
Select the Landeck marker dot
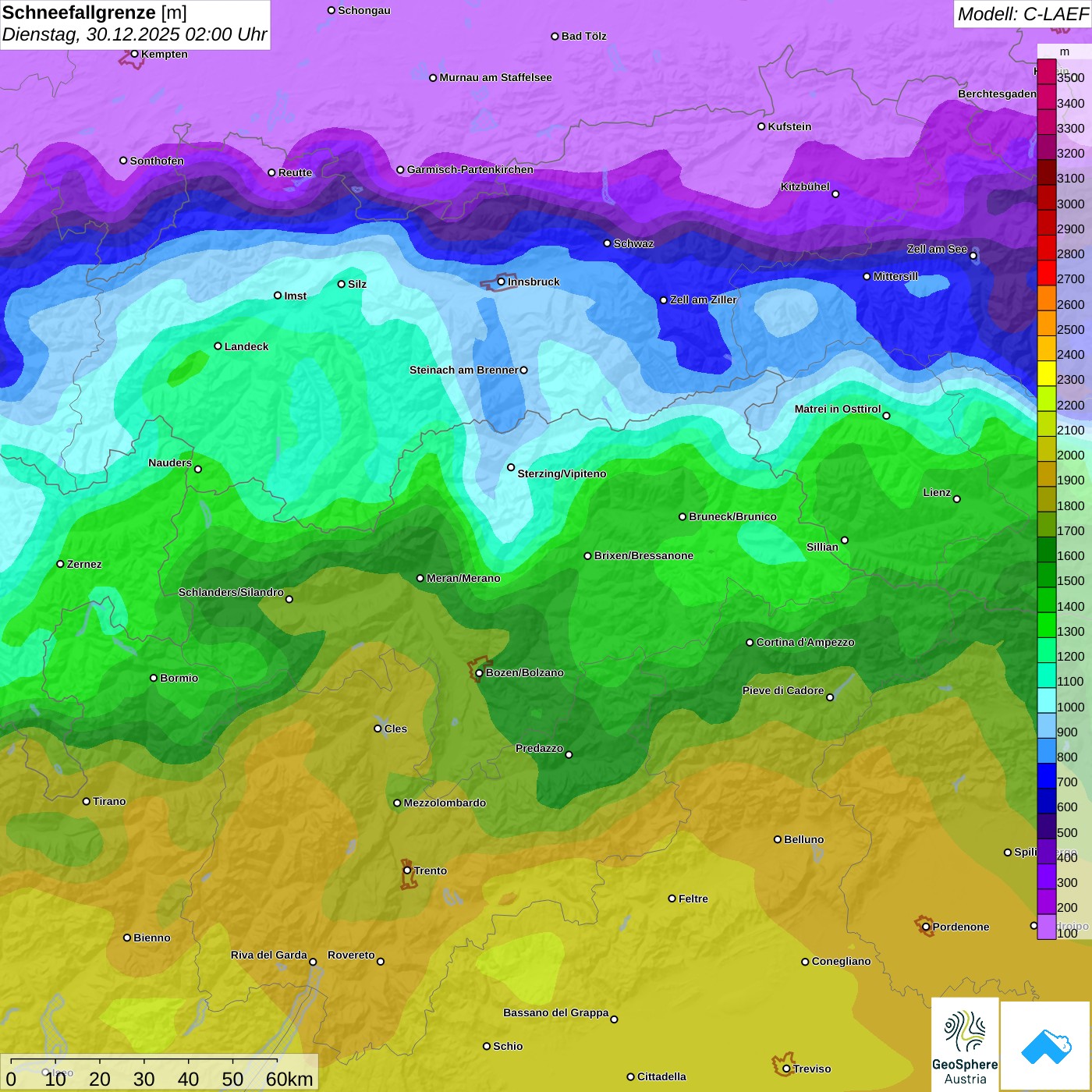point(218,346)
